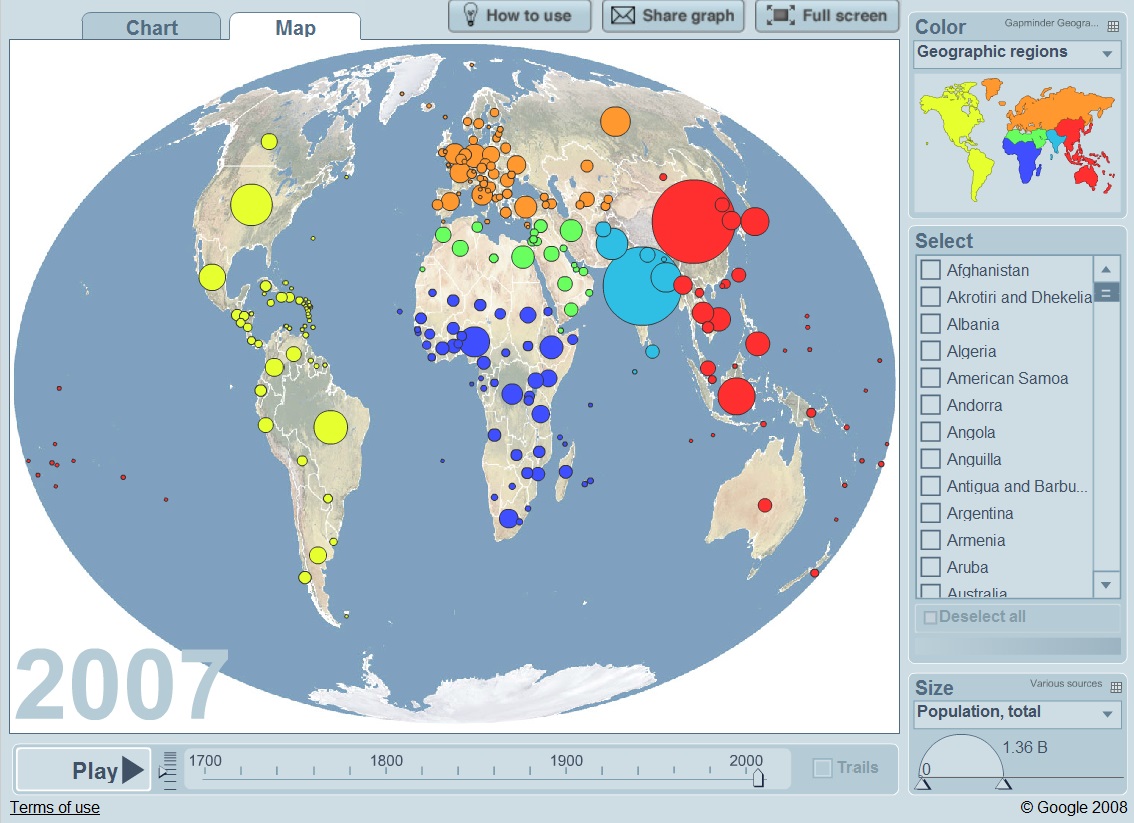Switch to the Chart tab
The height and width of the screenshot is (823, 1134).
point(152,28)
